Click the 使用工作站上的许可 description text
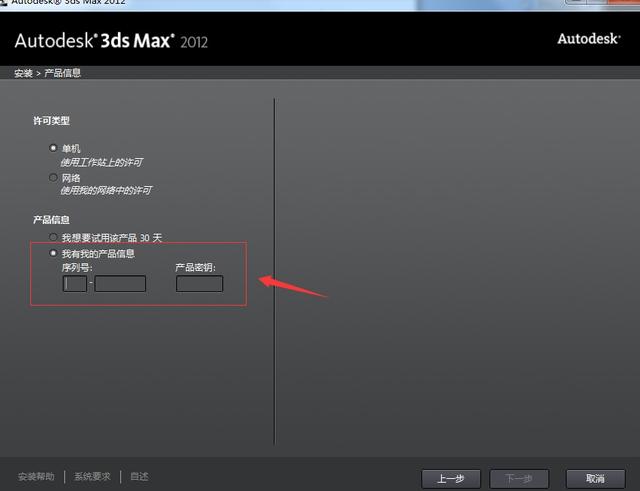This screenshot has height=491, width=640. pos(102,162)
